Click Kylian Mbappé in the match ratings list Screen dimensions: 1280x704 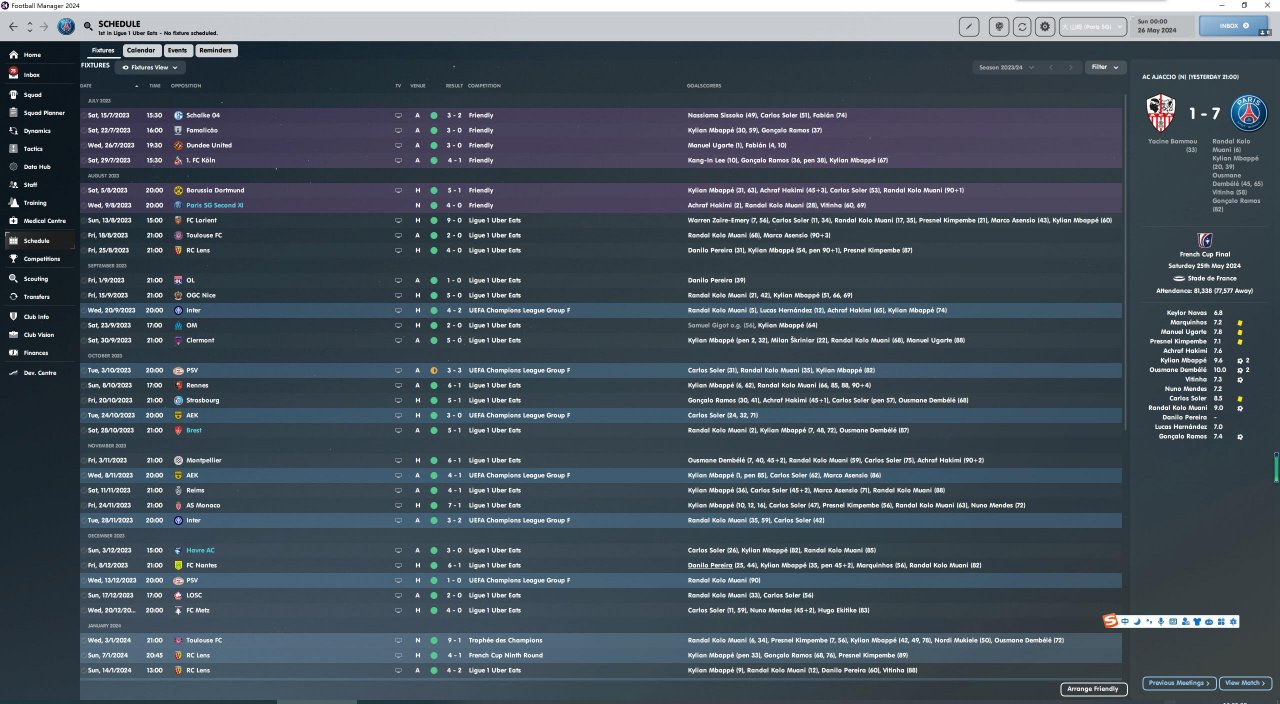(x=1183, y=360)
